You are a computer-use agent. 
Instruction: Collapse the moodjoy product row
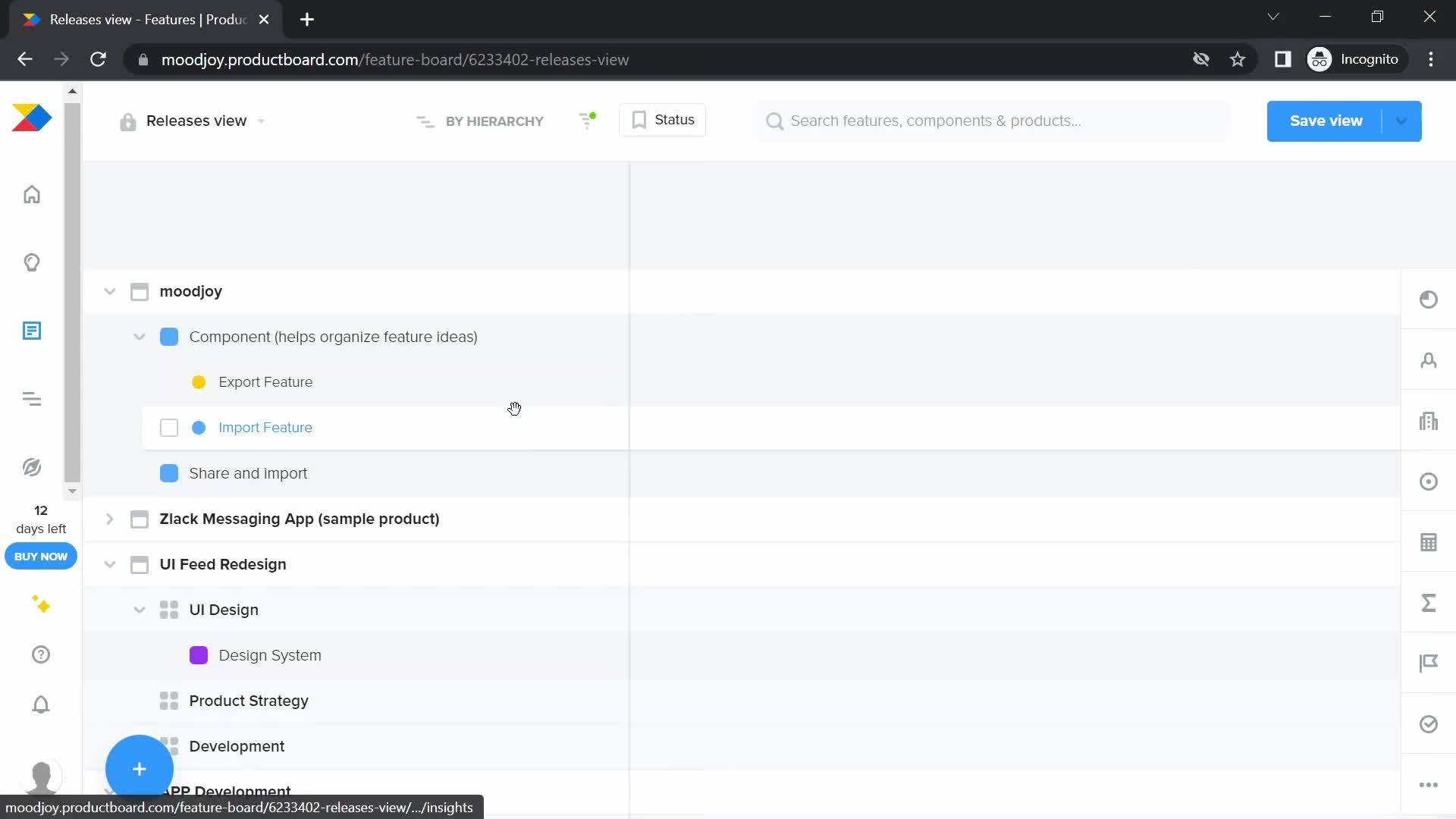(110, 291)
